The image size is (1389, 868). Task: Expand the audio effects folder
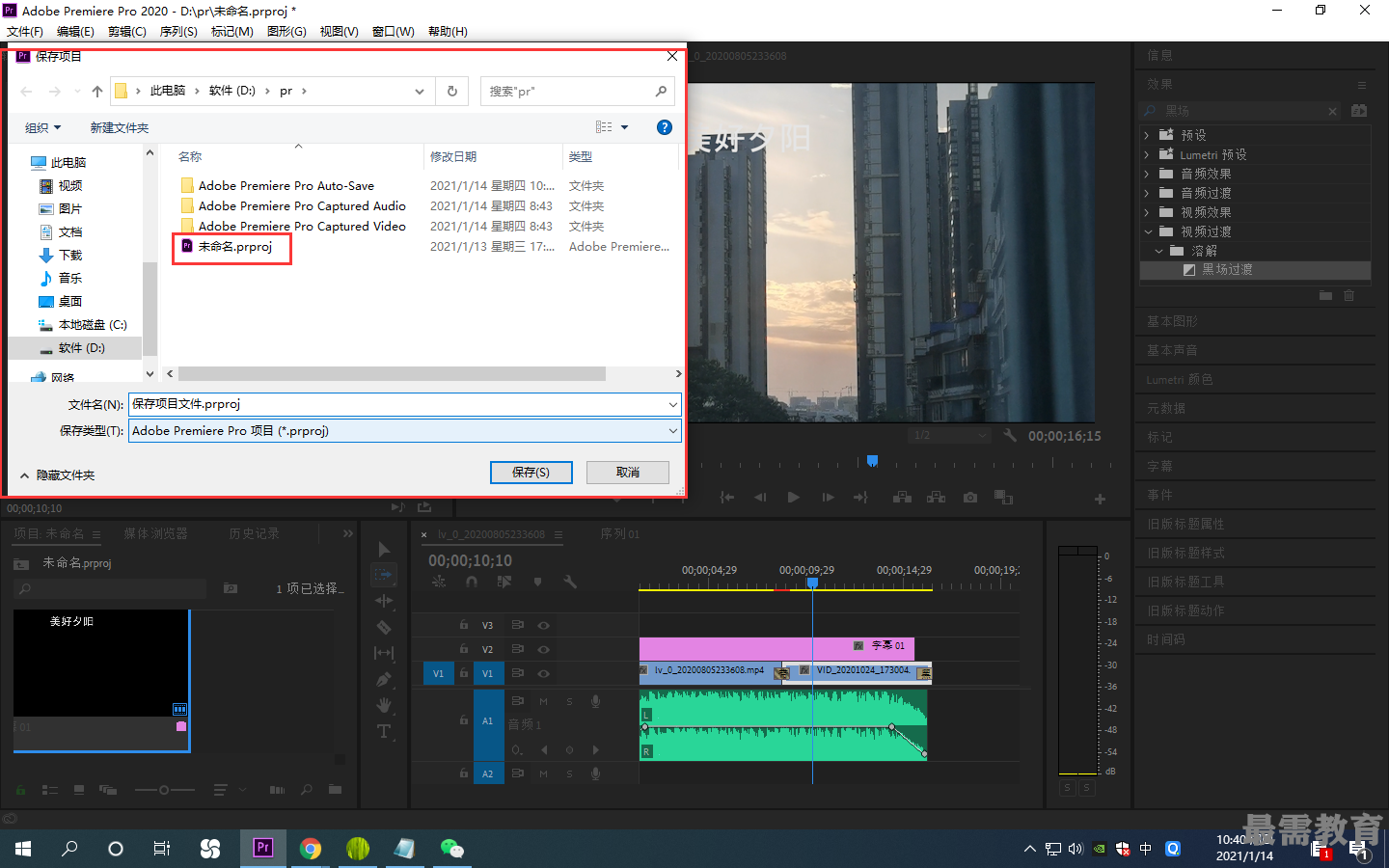point(1147,174)
